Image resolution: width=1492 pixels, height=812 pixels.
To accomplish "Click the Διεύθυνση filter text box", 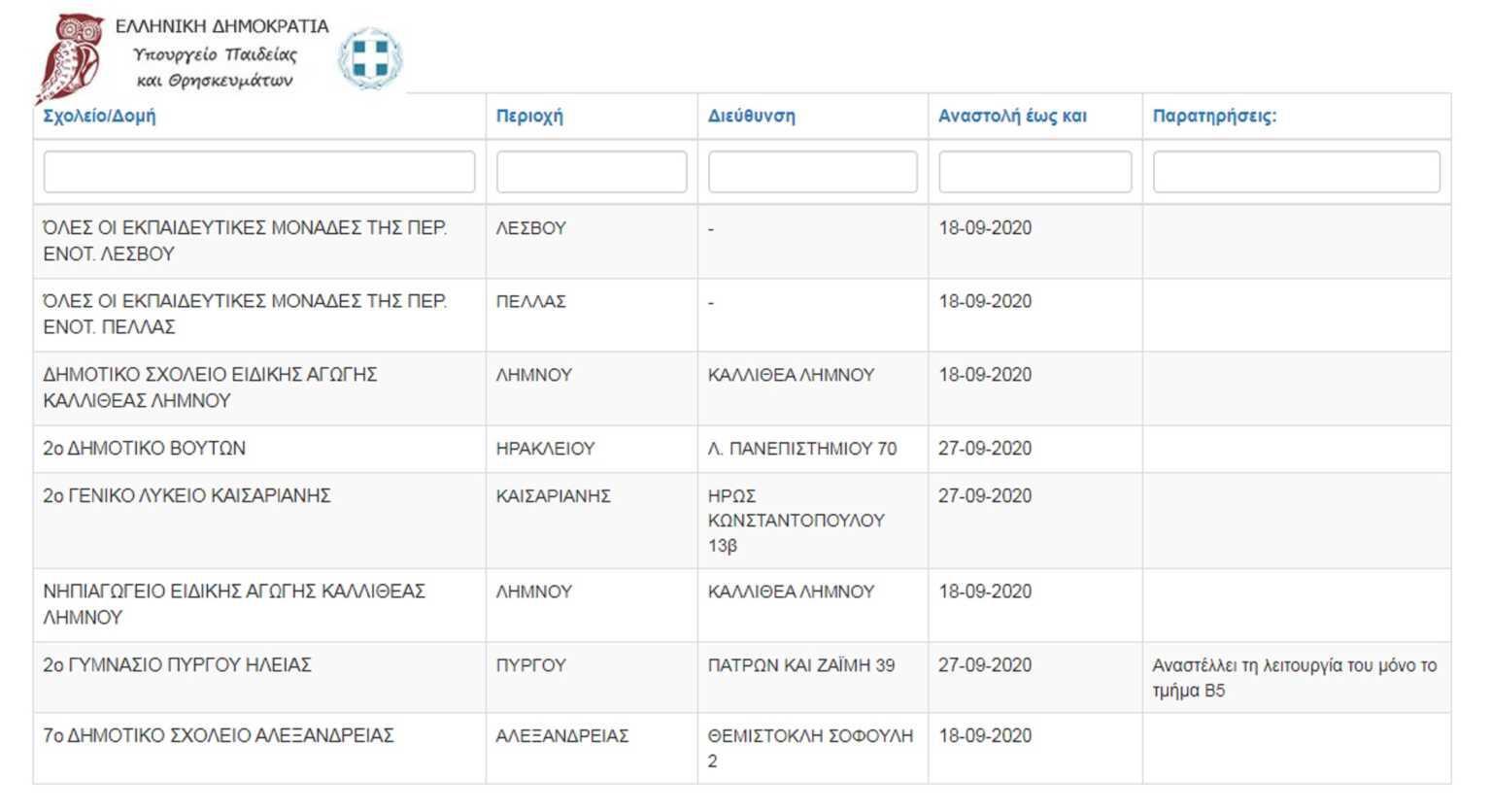I will (813, 172).
